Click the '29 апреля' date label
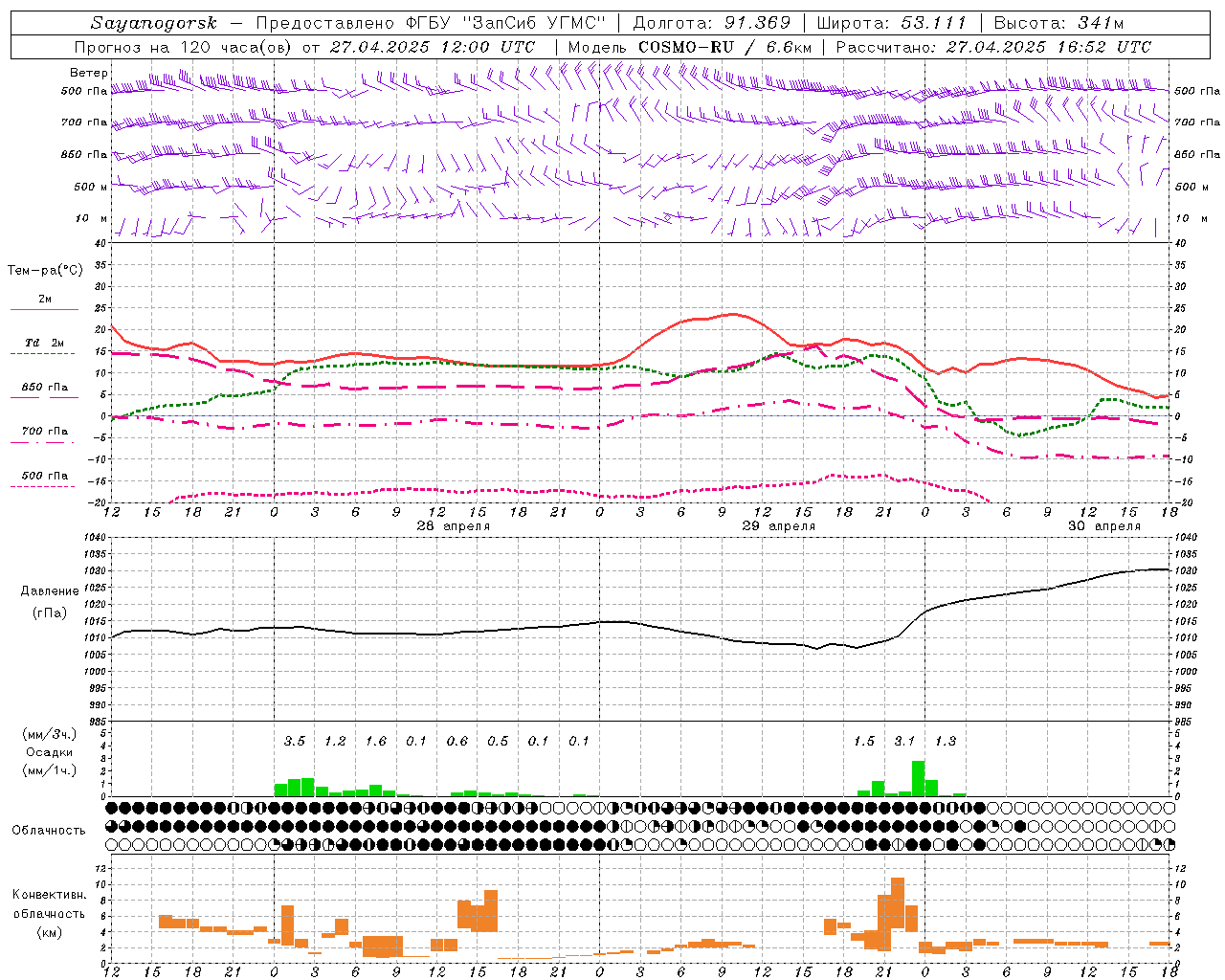Viewport: 1225px width, 980px height. coord(779,526)
